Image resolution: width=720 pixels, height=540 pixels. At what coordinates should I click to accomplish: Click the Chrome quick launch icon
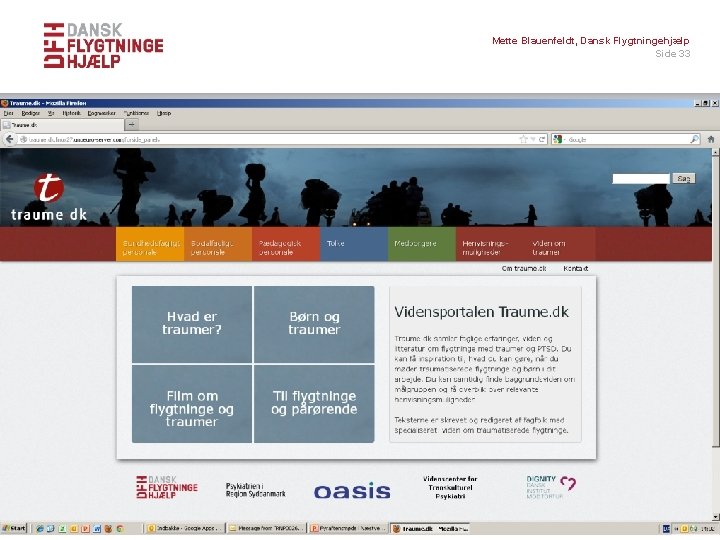[x=120, y=529]
